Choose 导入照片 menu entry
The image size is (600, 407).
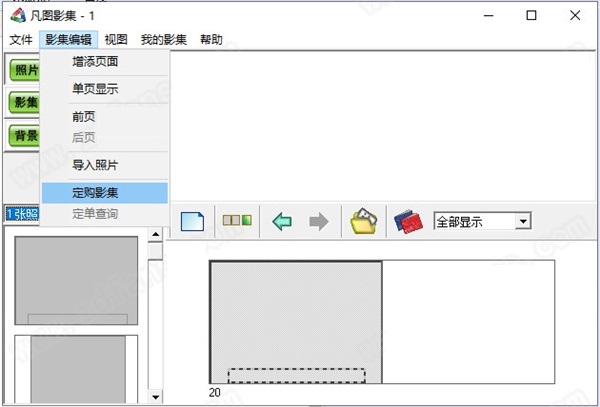coord(104,165)
